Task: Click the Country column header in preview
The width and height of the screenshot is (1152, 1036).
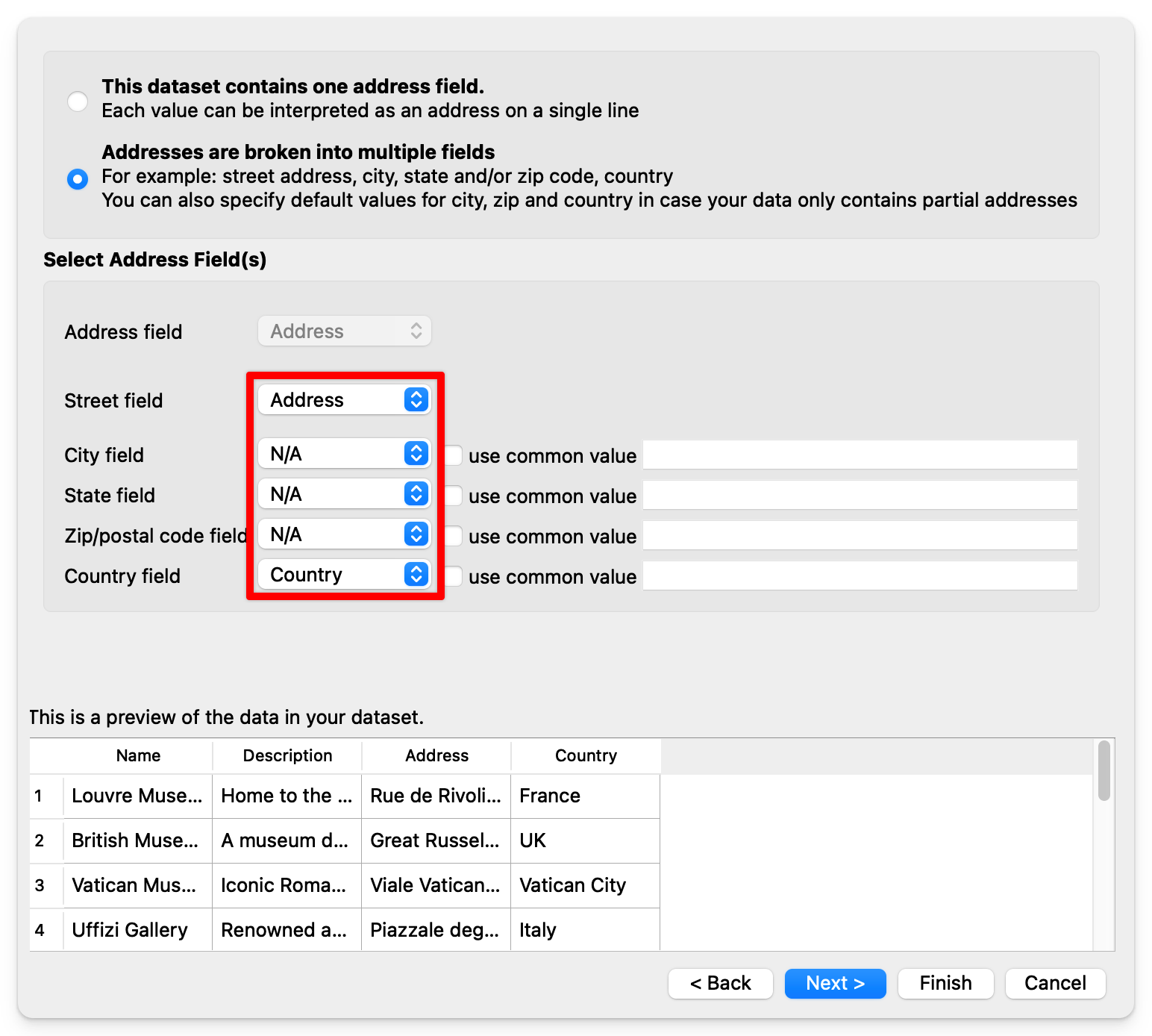Action: click(586, 755)
